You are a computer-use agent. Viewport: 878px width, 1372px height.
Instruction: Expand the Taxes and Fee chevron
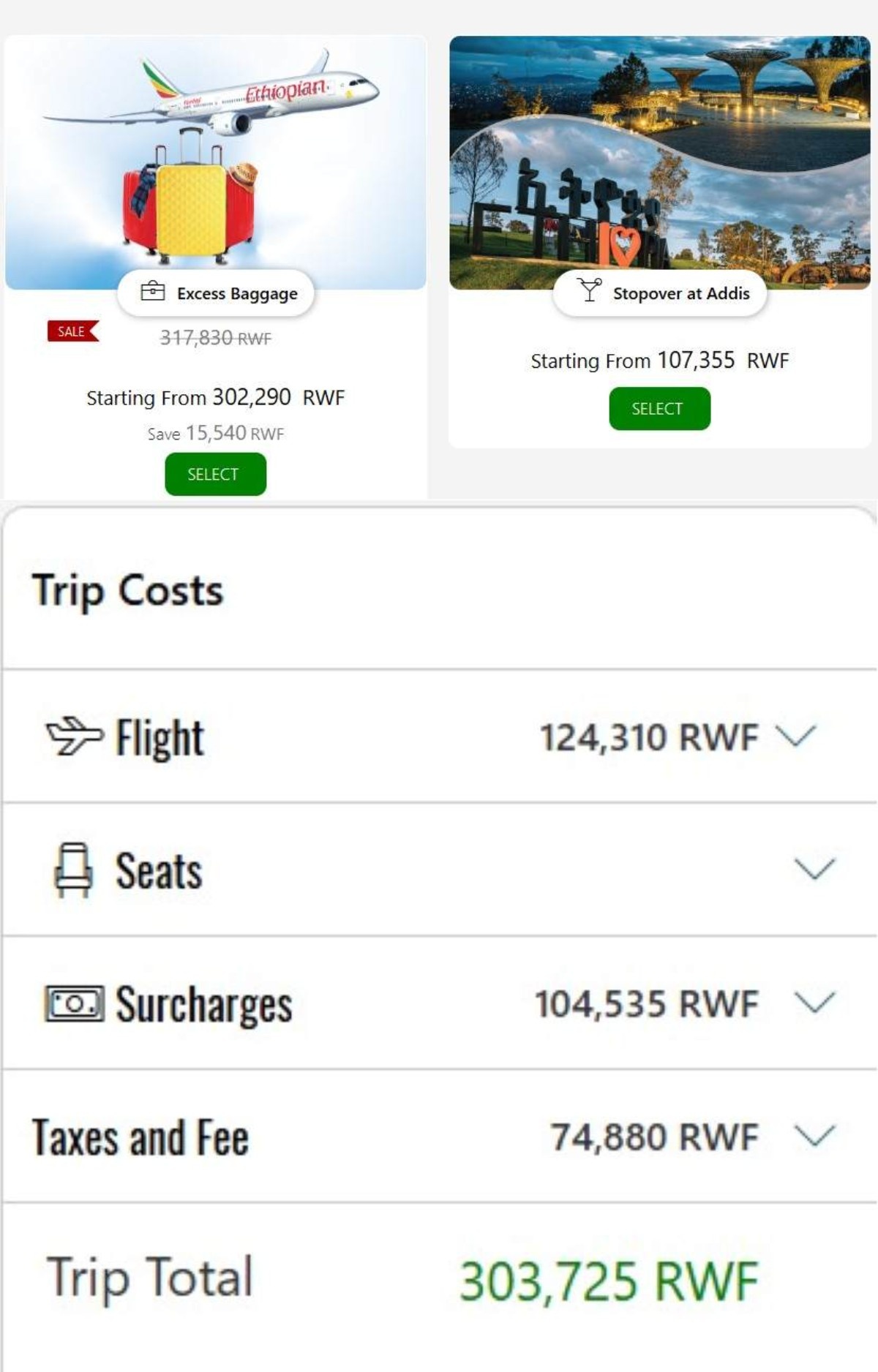point(814,1136)
